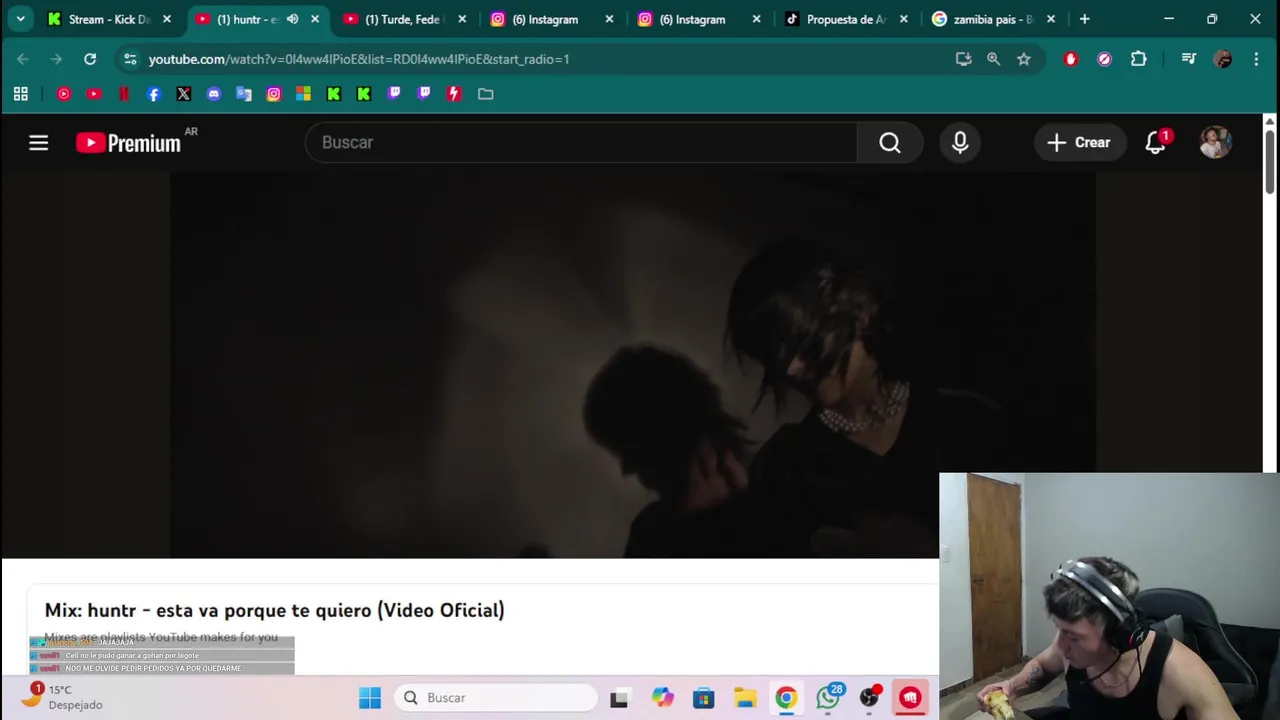1280x720 pixels.
Task: Open the purple circle-slash extension icon
Action: pos(1104,59)
